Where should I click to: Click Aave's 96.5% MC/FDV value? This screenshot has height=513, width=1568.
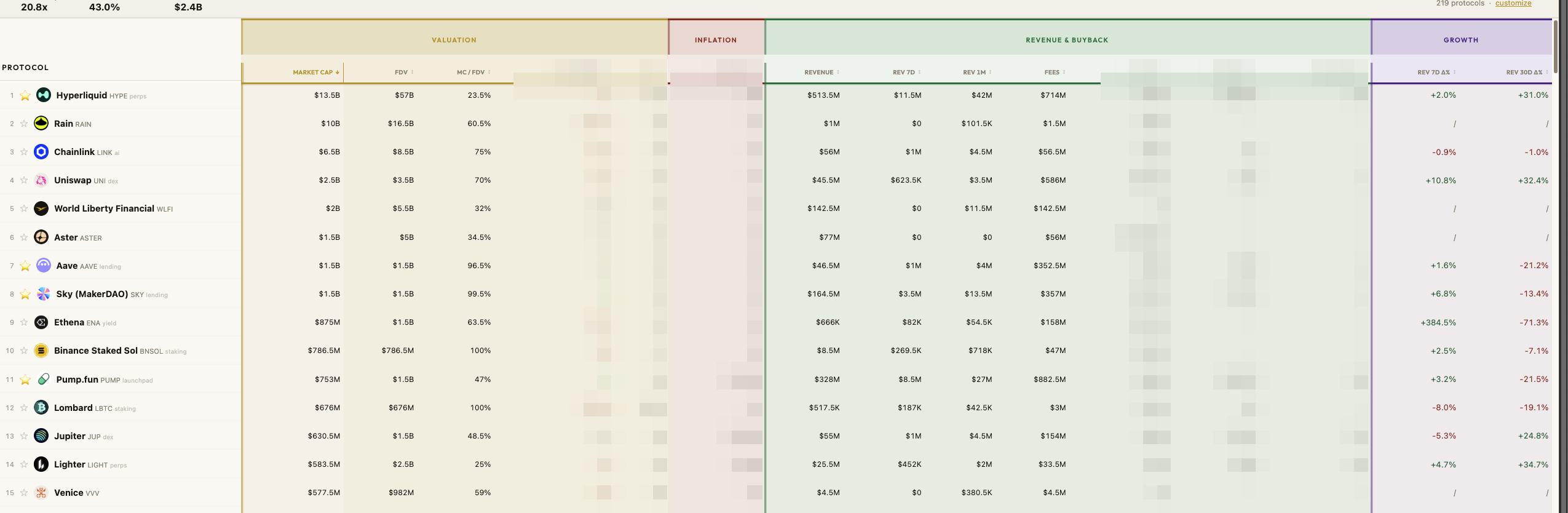(x=479, y=266)
